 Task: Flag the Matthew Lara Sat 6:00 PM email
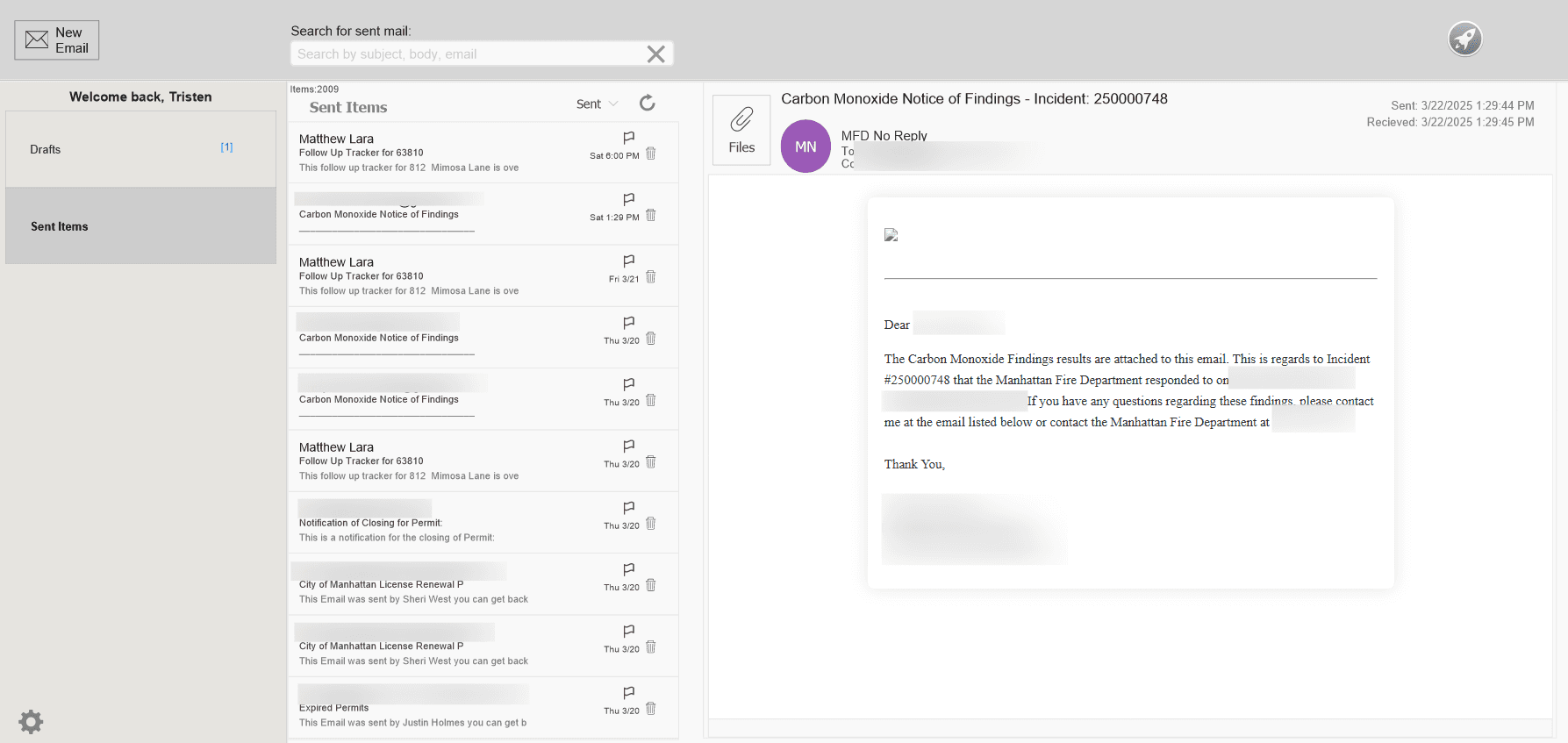(x=628, y=138)
